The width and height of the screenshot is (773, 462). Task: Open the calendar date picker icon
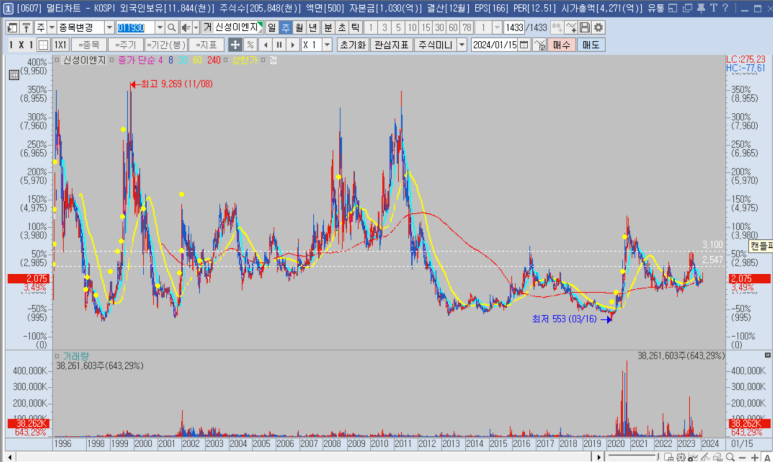(524, 45)
